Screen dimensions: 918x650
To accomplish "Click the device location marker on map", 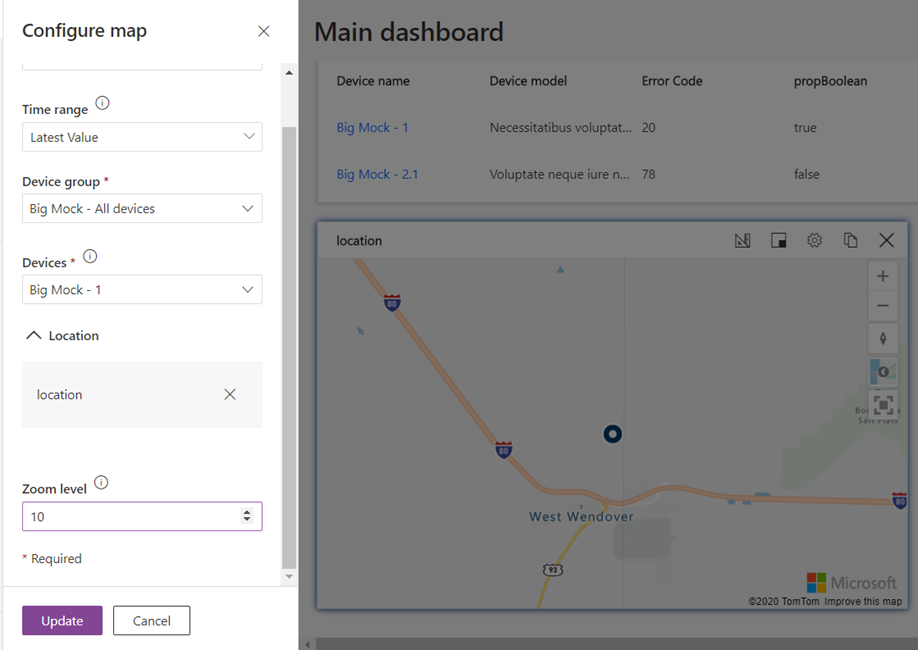I will (x=612, y=434).
